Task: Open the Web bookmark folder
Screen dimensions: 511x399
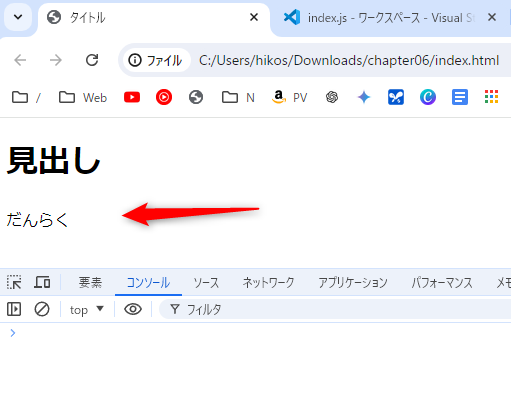Action: coord(83,97)
